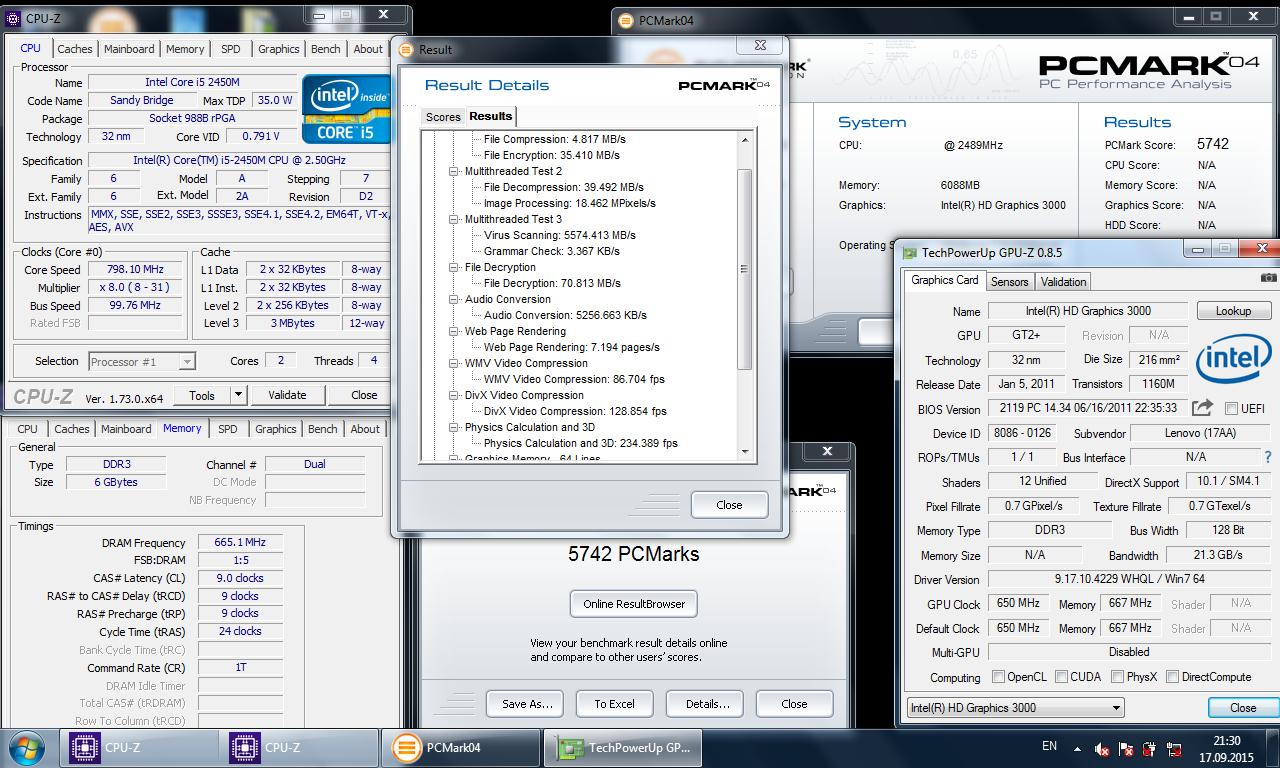Click the Result list vertical scrollbar thumb
This screenshot has height=768, width=1280.
pyautogui.click(x=745, y=269)
